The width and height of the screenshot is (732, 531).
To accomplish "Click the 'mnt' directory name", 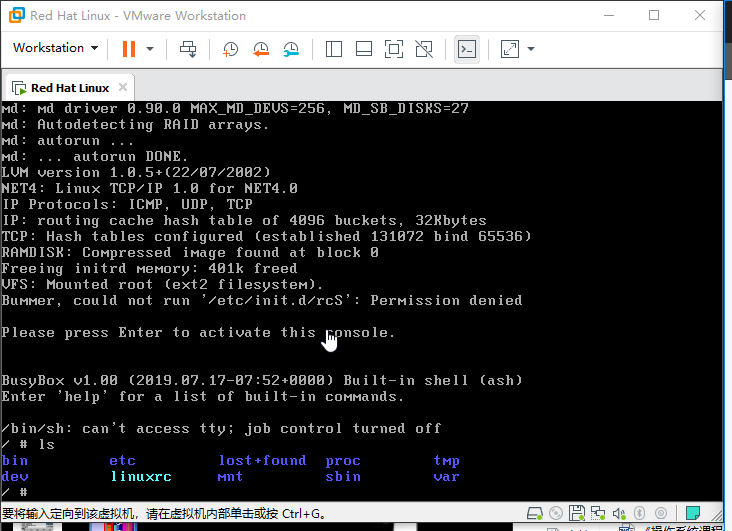I will [x=230, y=477].
